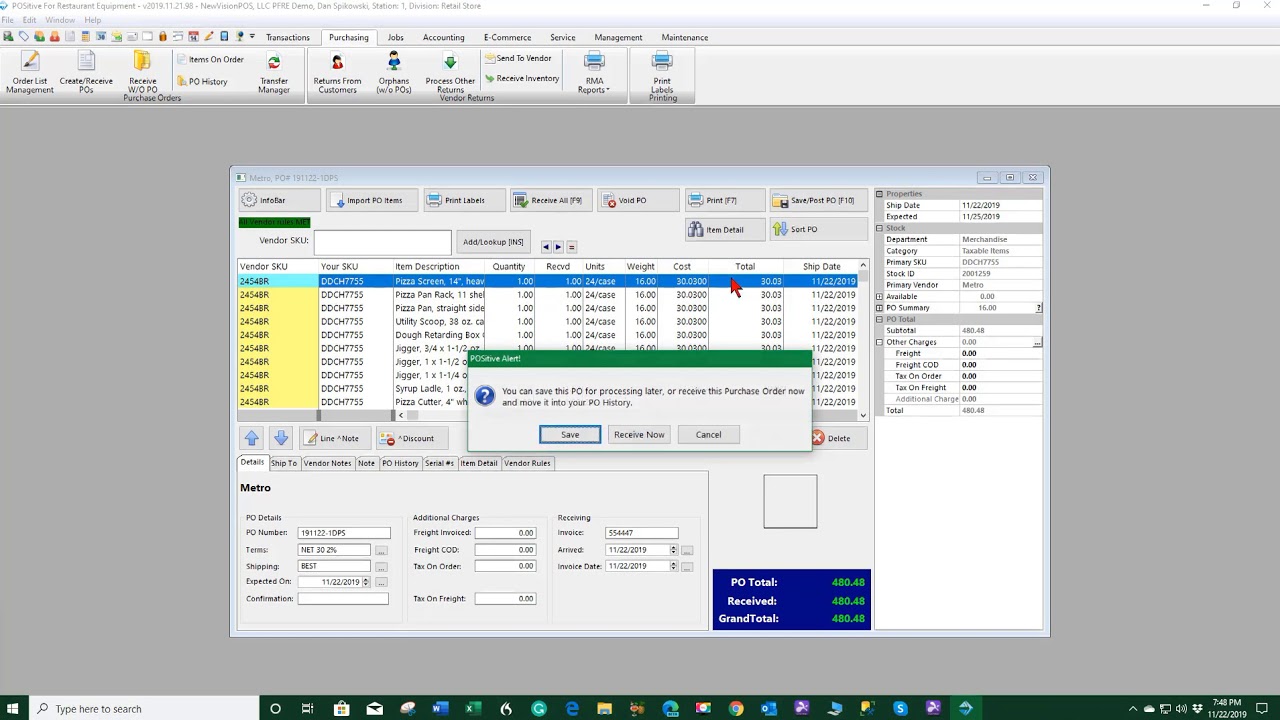Open Word from the taskbar
Image resolution: width=1280 pixels, height=720 pixels.
(x=440, y=708)
